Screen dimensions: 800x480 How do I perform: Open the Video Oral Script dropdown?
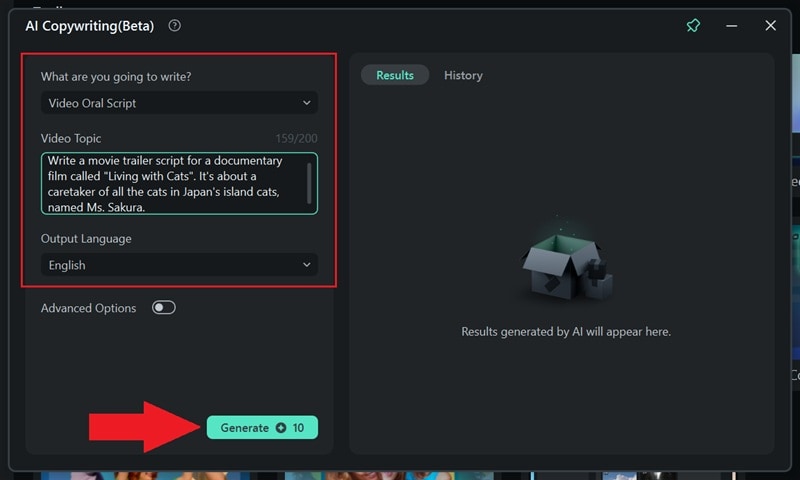[179, 103]
